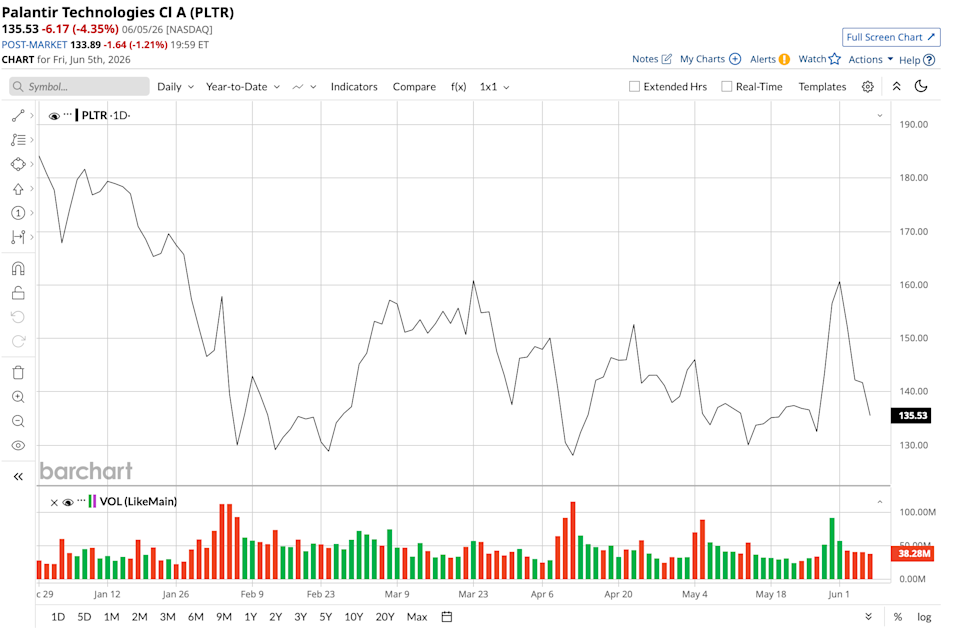
Task: Open VOL indicator more options dots
Action: (x=81, y=501)
